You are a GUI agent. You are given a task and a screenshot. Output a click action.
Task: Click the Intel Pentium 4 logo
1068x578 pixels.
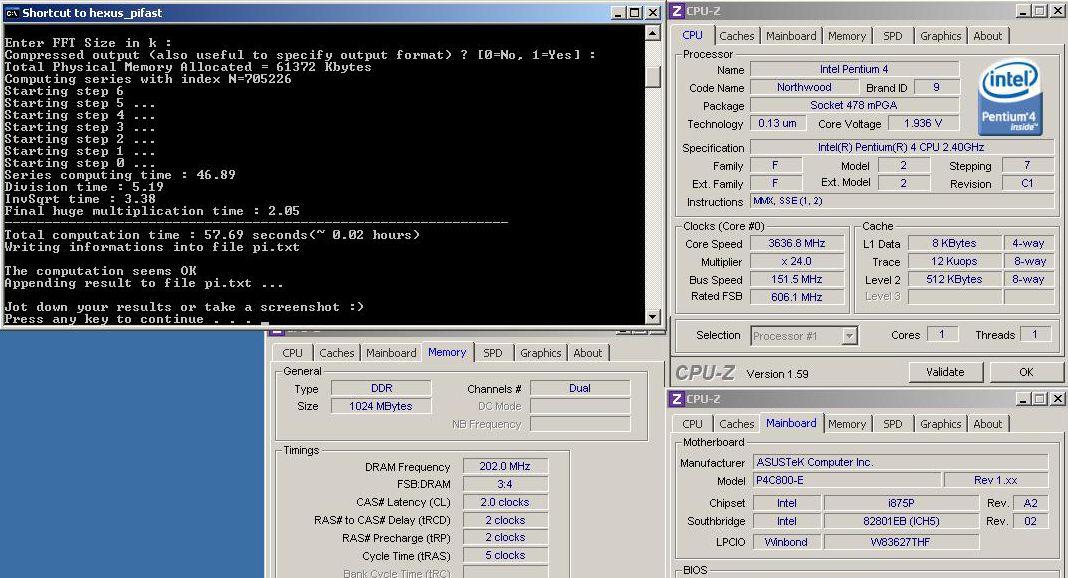pos(1010,97)
